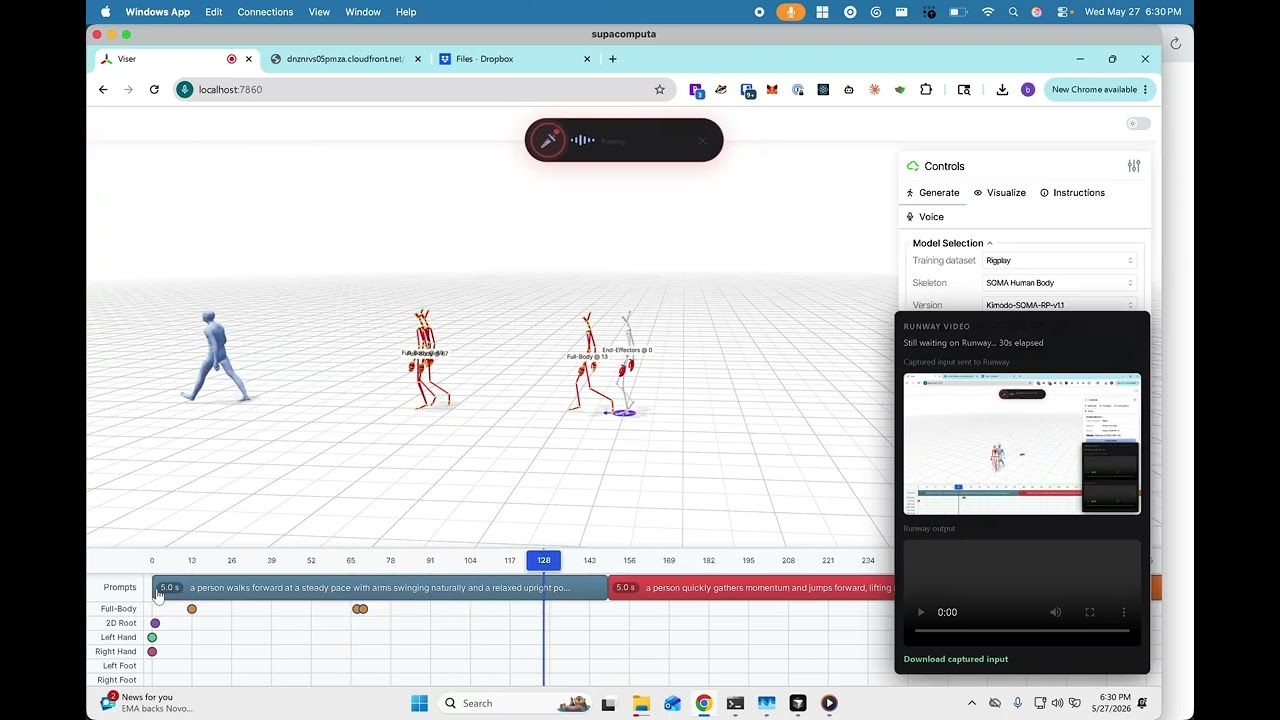The width and height of the screenshot is (1280, 720).
Task: Open the Controls panel settings sliders icon
Action: [1133, 166]
